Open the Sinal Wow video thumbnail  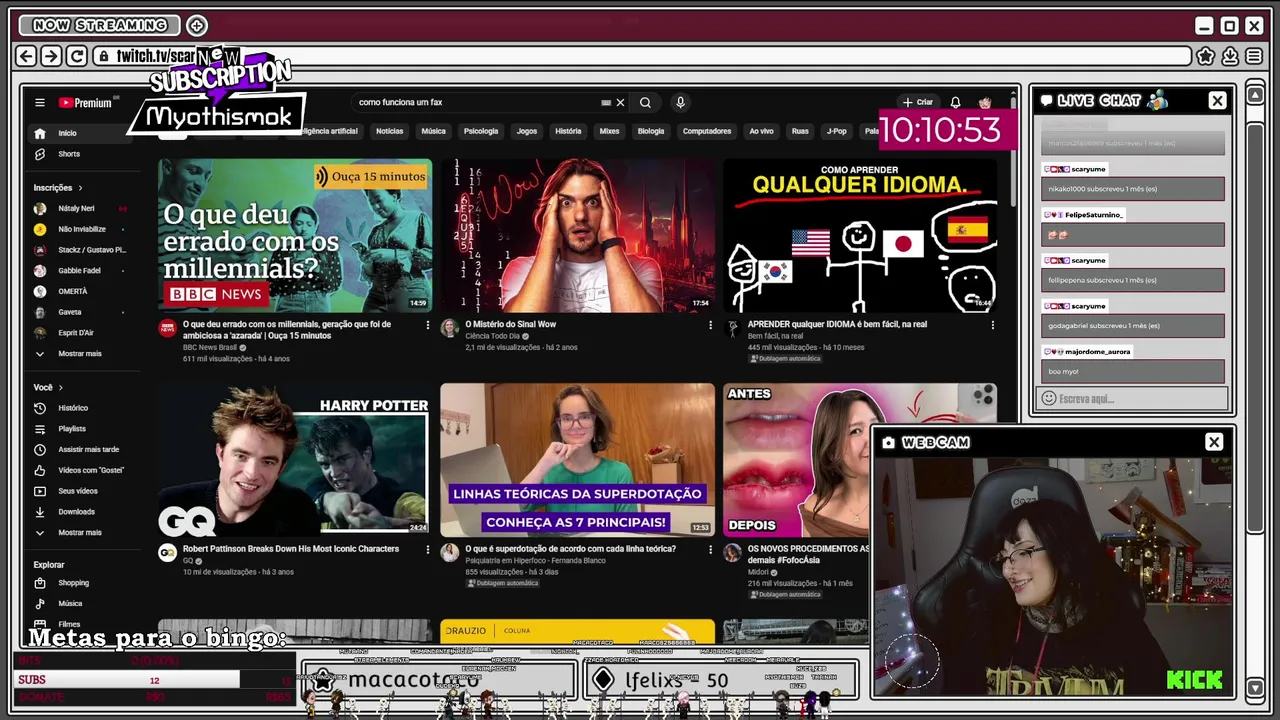pyautogui.click(x=578, y=236)
